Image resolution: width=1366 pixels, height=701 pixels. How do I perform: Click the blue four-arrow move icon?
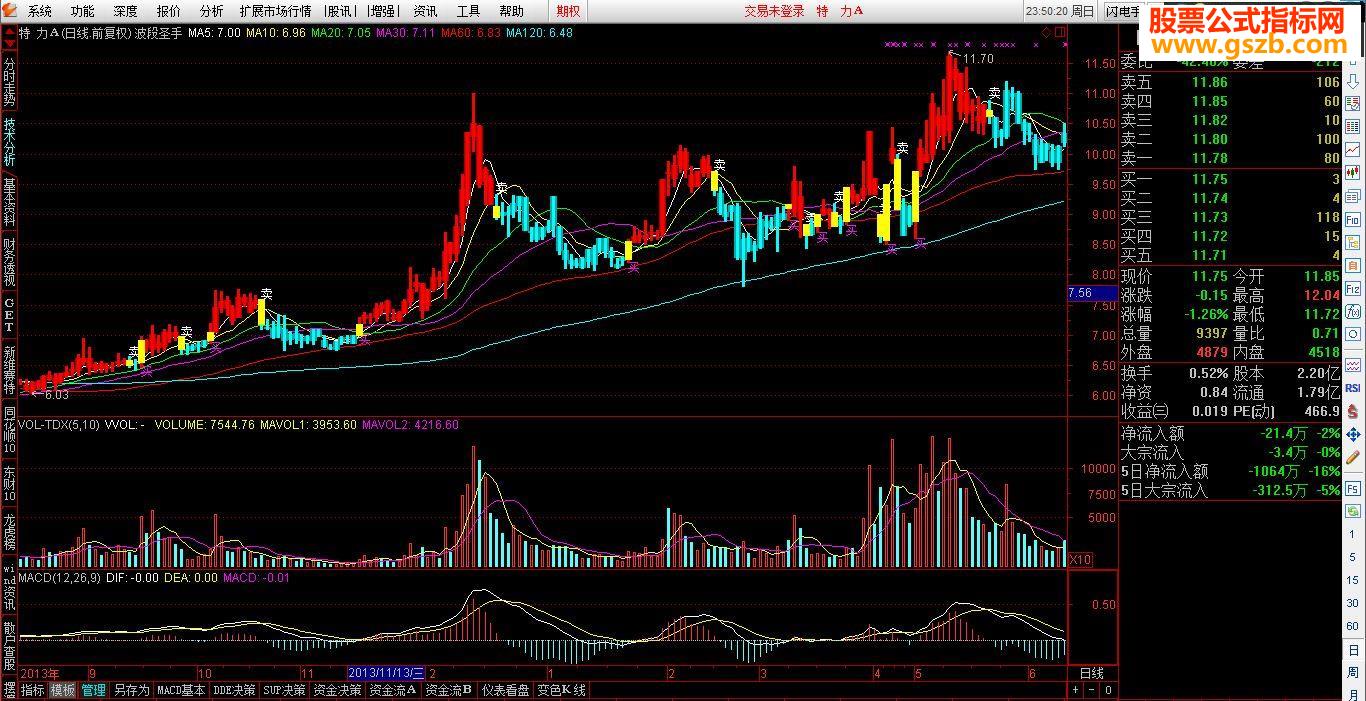(x=1352, y=435)
